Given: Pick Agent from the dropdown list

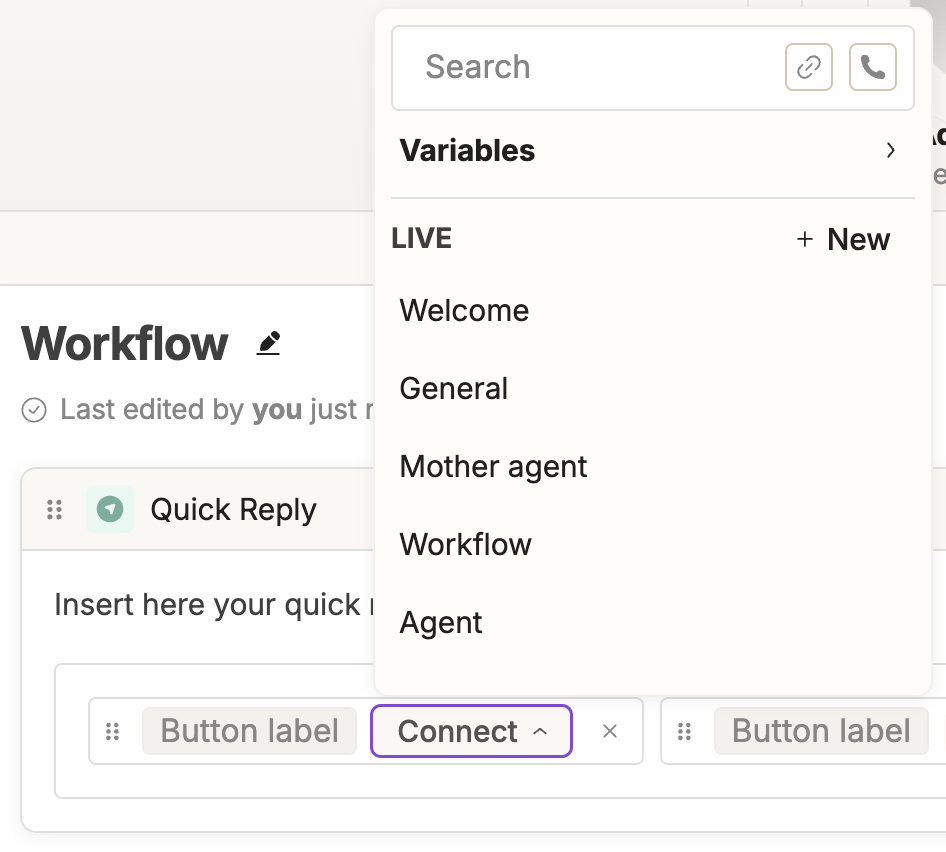Looking at the screenshot, I should pos(441,623).
